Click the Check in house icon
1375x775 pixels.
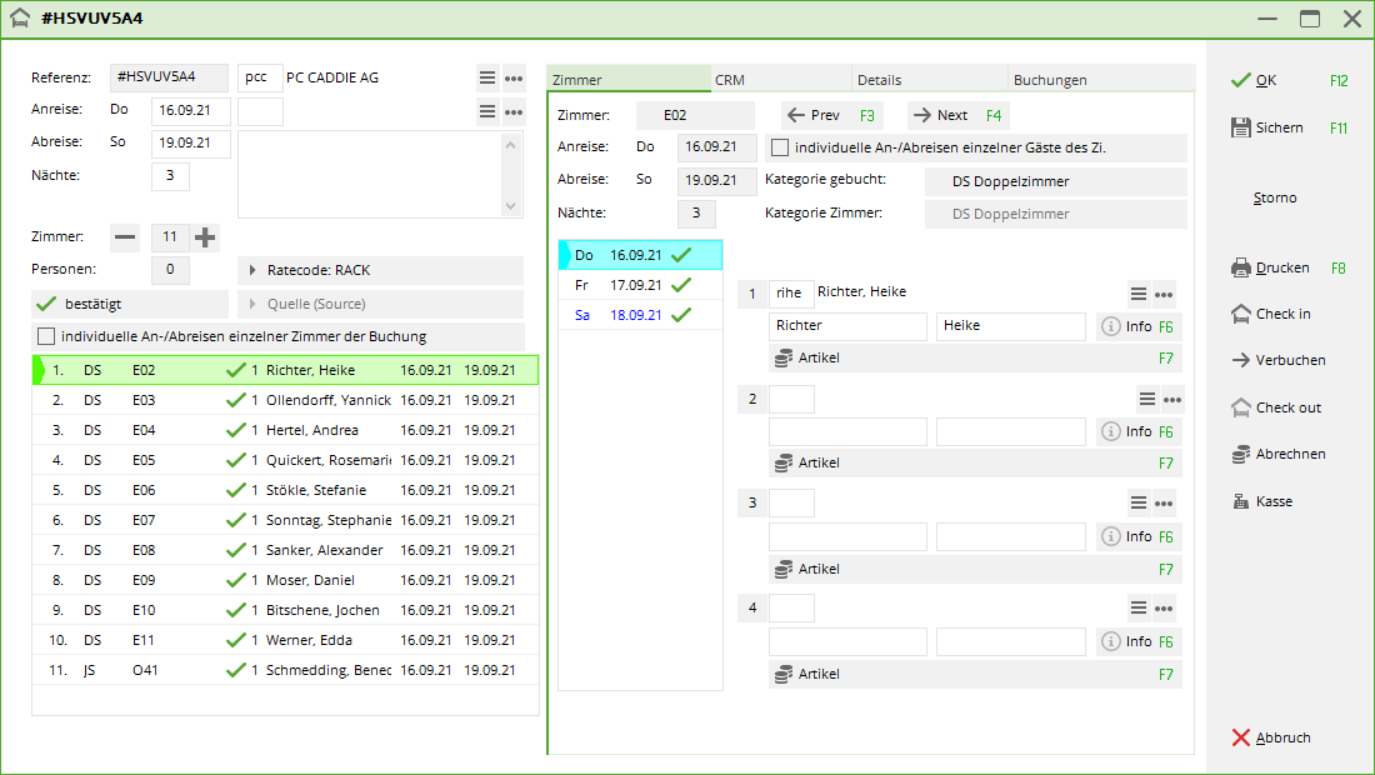tap(1241, 314)
